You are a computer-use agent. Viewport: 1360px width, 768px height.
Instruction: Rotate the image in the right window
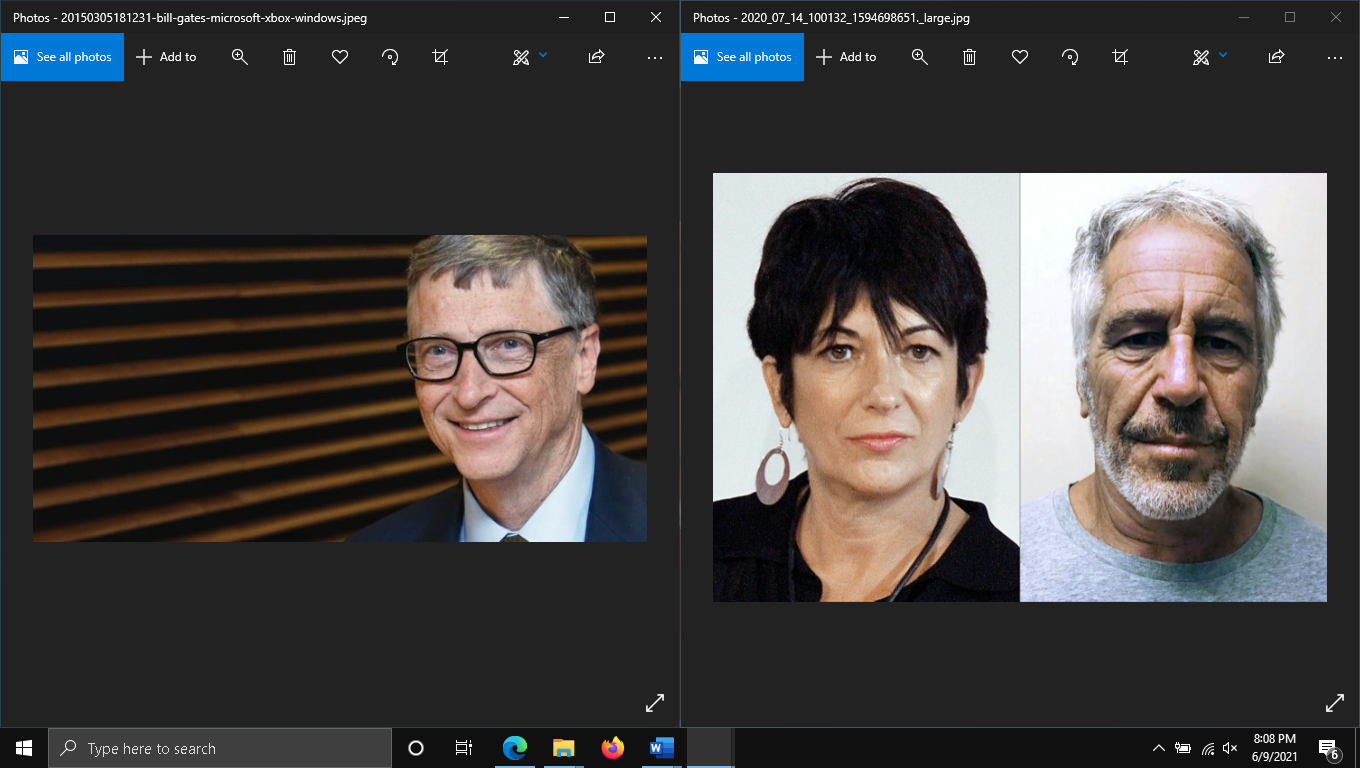[x=1070, y=57]
